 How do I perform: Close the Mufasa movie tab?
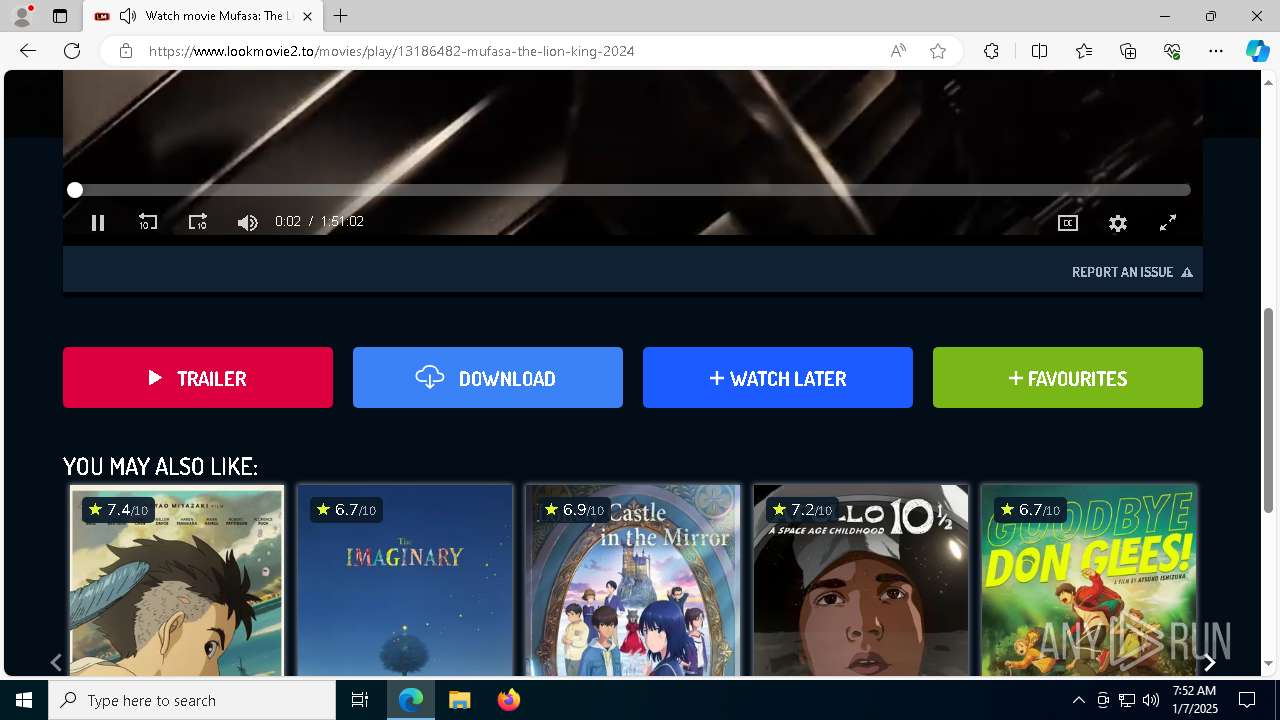307,16
